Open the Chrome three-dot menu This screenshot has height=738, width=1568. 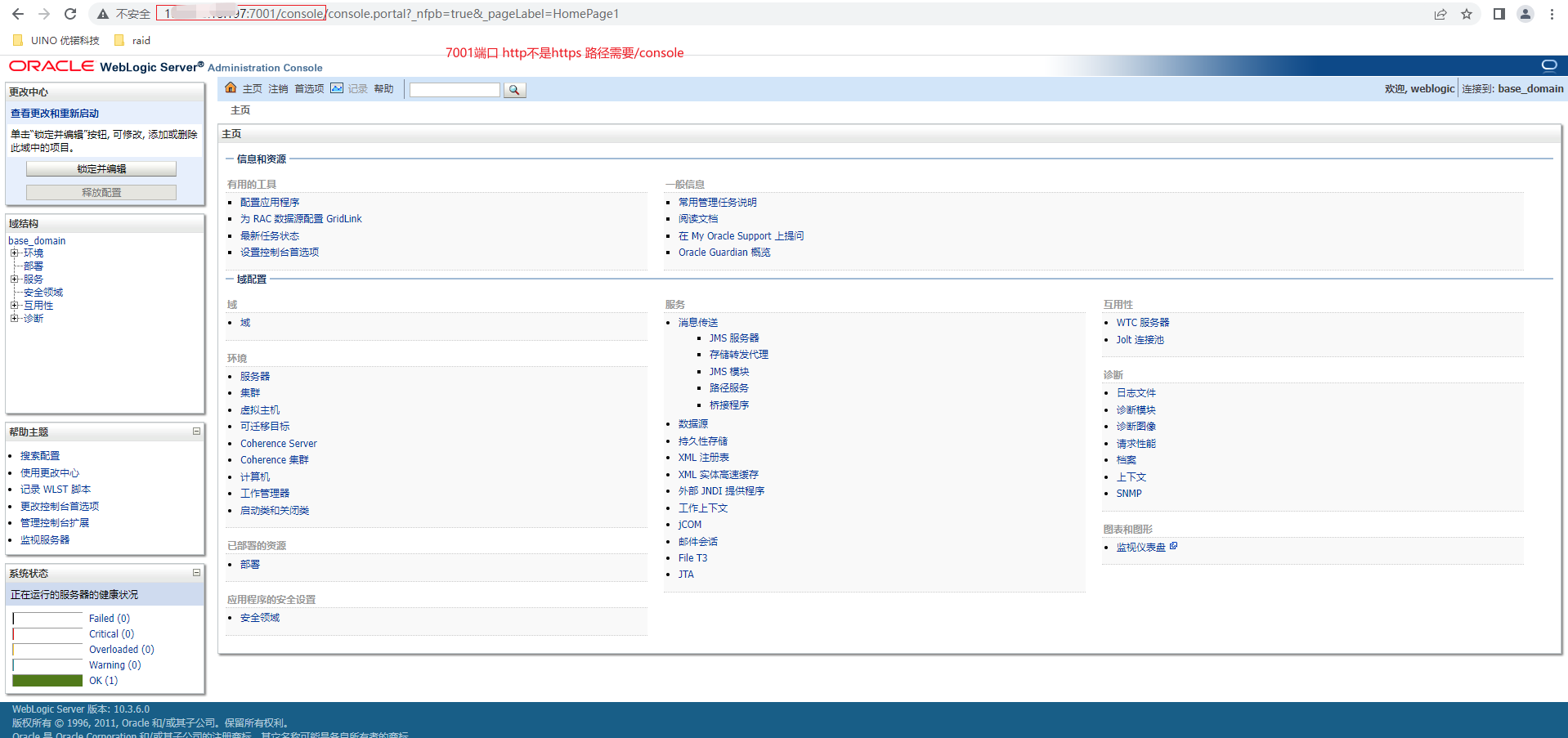[1552, 14]
